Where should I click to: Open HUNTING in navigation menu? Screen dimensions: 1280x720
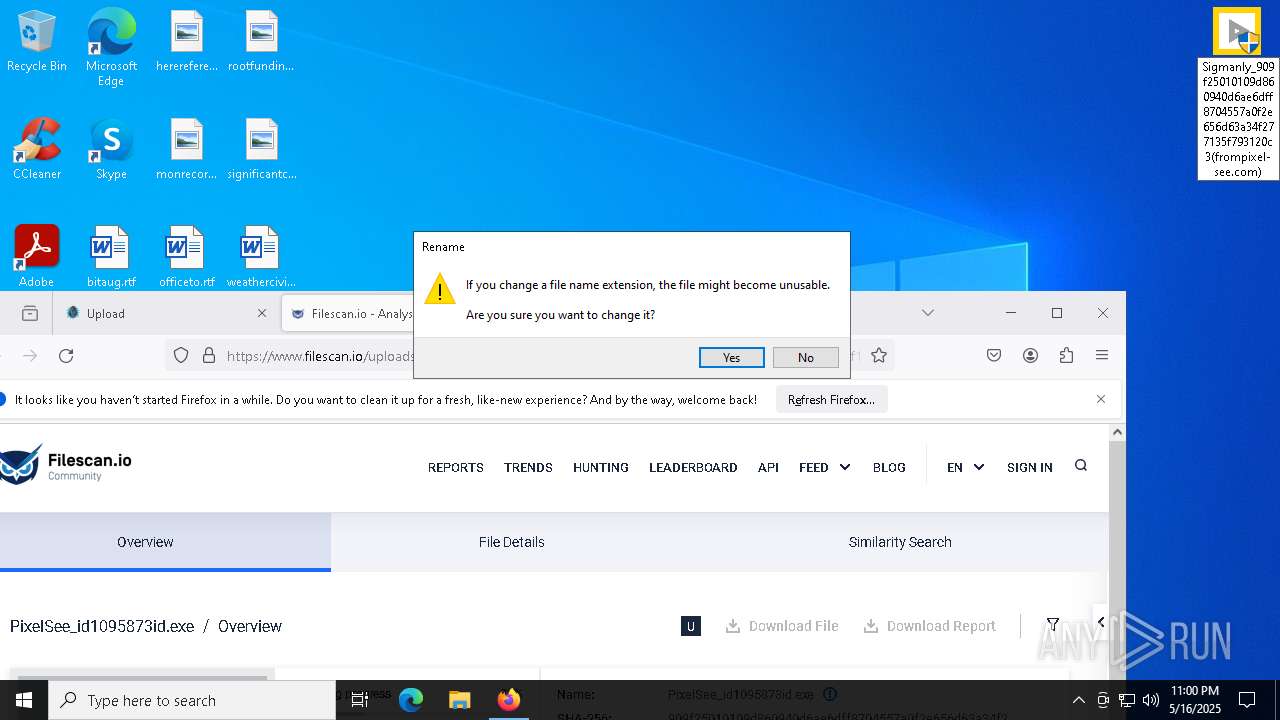600,467
